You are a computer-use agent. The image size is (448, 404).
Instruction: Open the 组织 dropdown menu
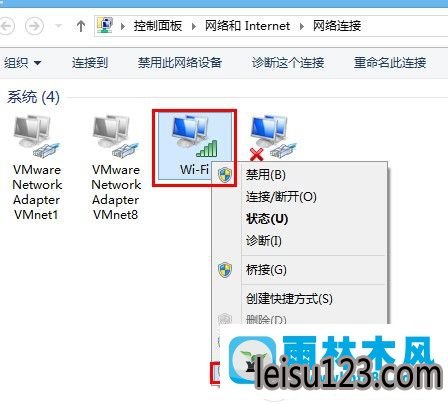pyautogui.click(x=22, y=63)
